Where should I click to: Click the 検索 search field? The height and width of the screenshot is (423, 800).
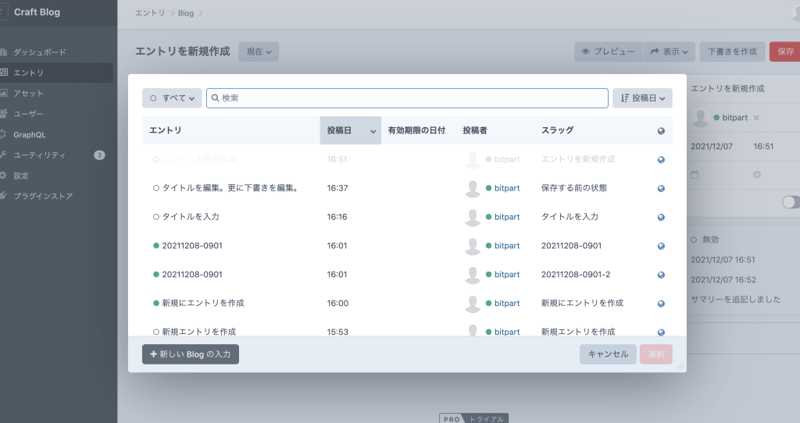[x=407, y=98]
